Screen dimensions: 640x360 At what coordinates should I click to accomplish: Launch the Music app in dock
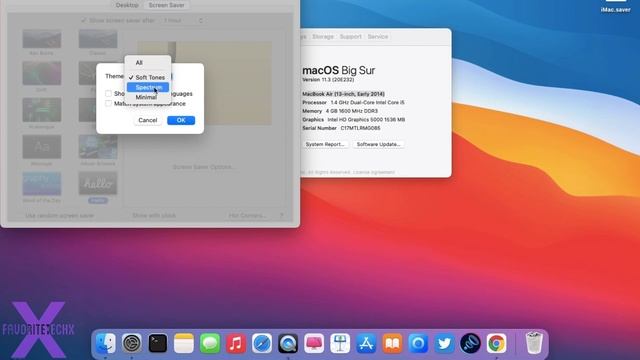click(x=236, y=343)
